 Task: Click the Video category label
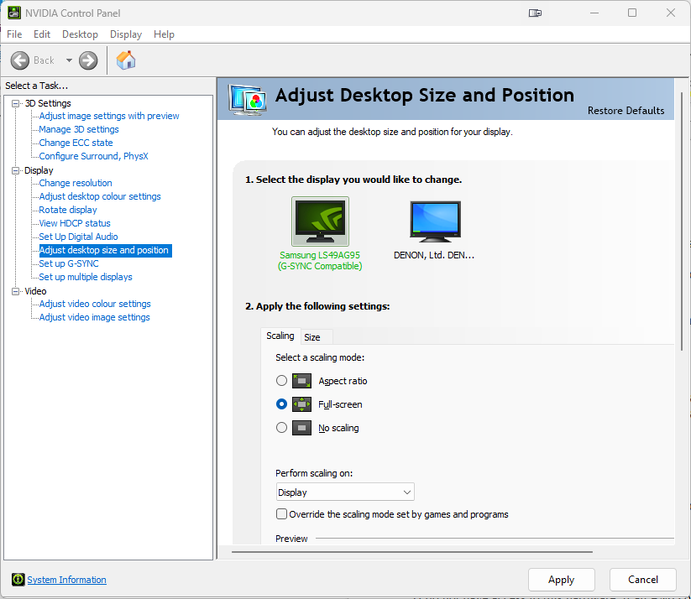pyautogui.click(x=35, y=291)
